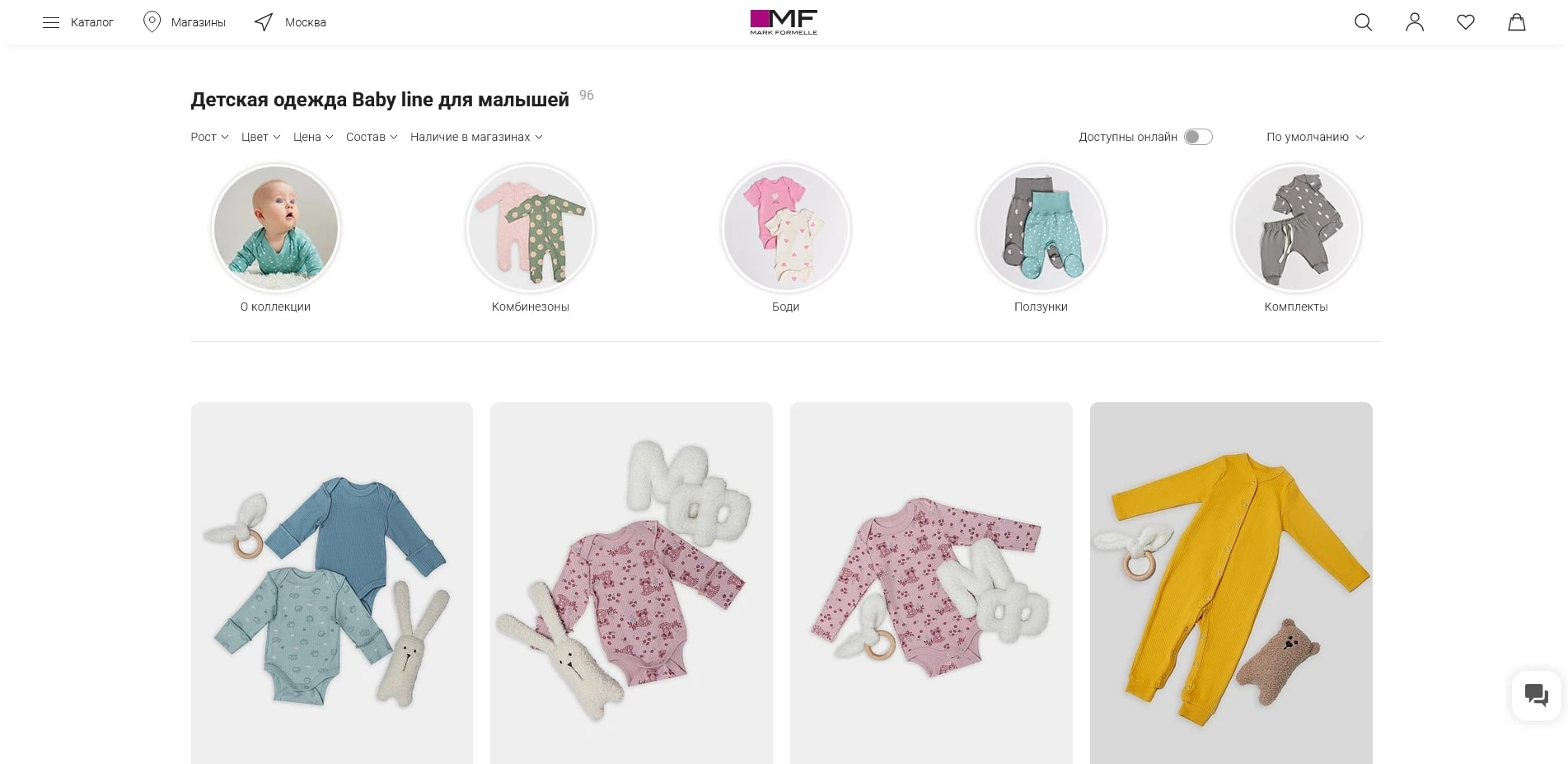Open the О коллекции link

tap(275, 307)
